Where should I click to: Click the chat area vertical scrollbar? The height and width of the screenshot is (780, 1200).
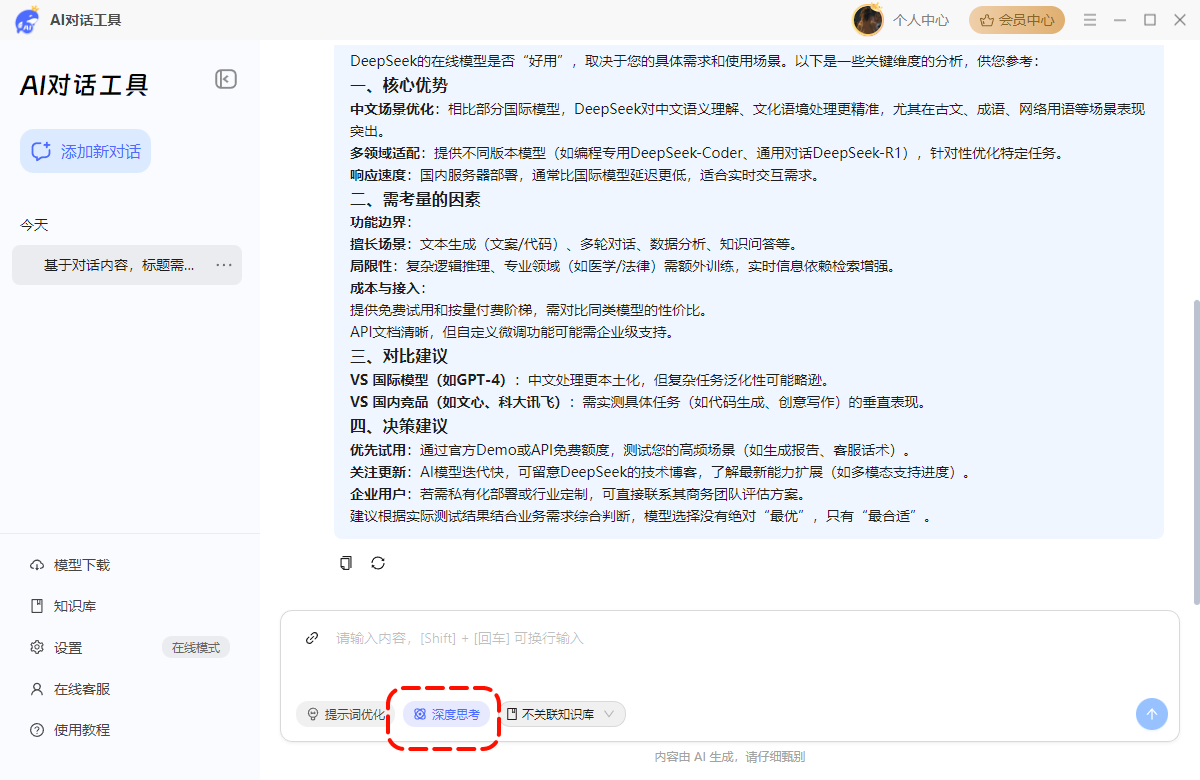pos(1195,451)
